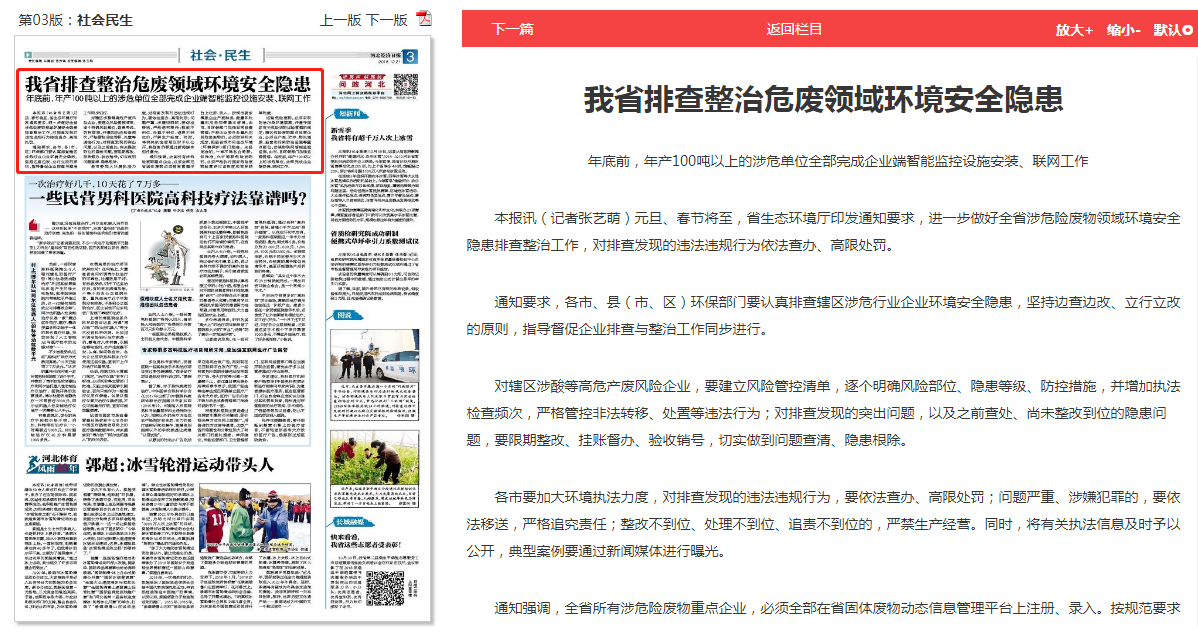Viewport: 1198px width, 632px height.
Task: Click the subtitle starting with 年底前,年产100吨以上
Action: click(x=837, y=161)
